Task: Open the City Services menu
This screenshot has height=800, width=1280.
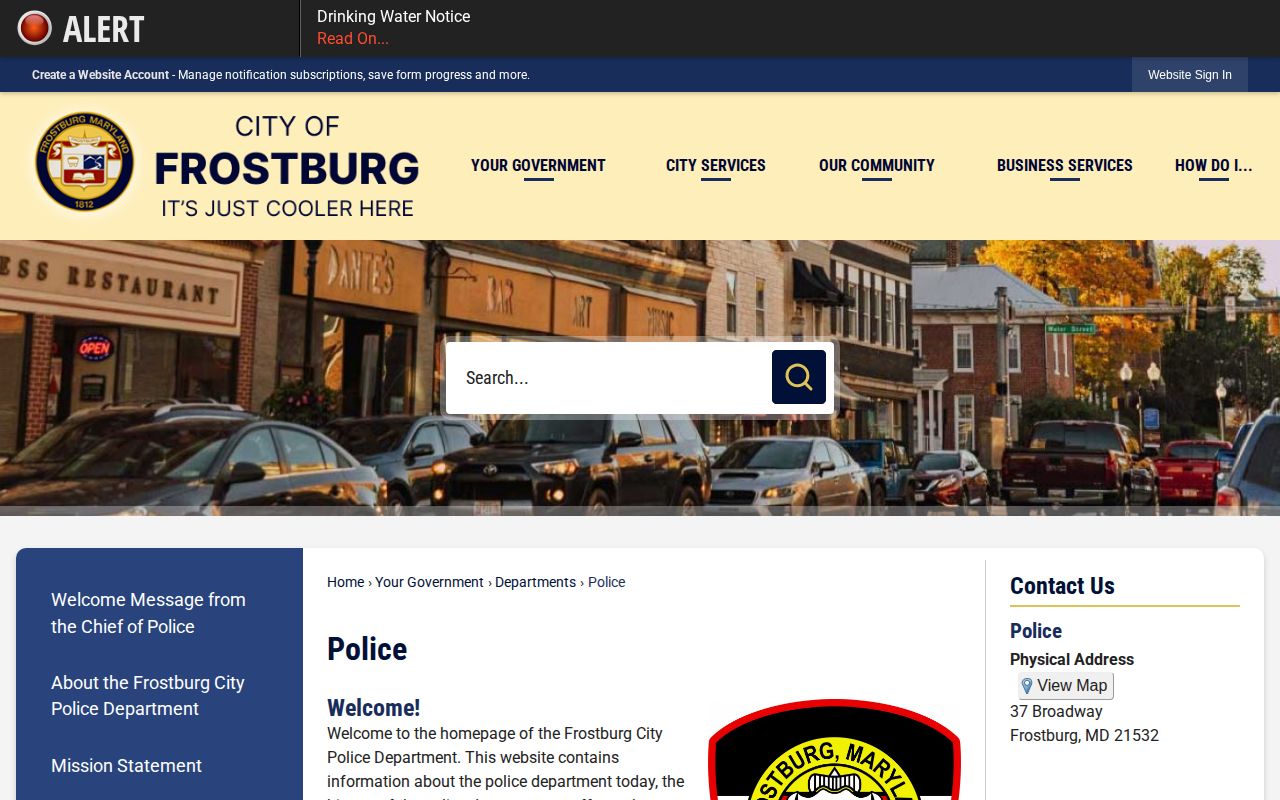Action: (716, 166)
